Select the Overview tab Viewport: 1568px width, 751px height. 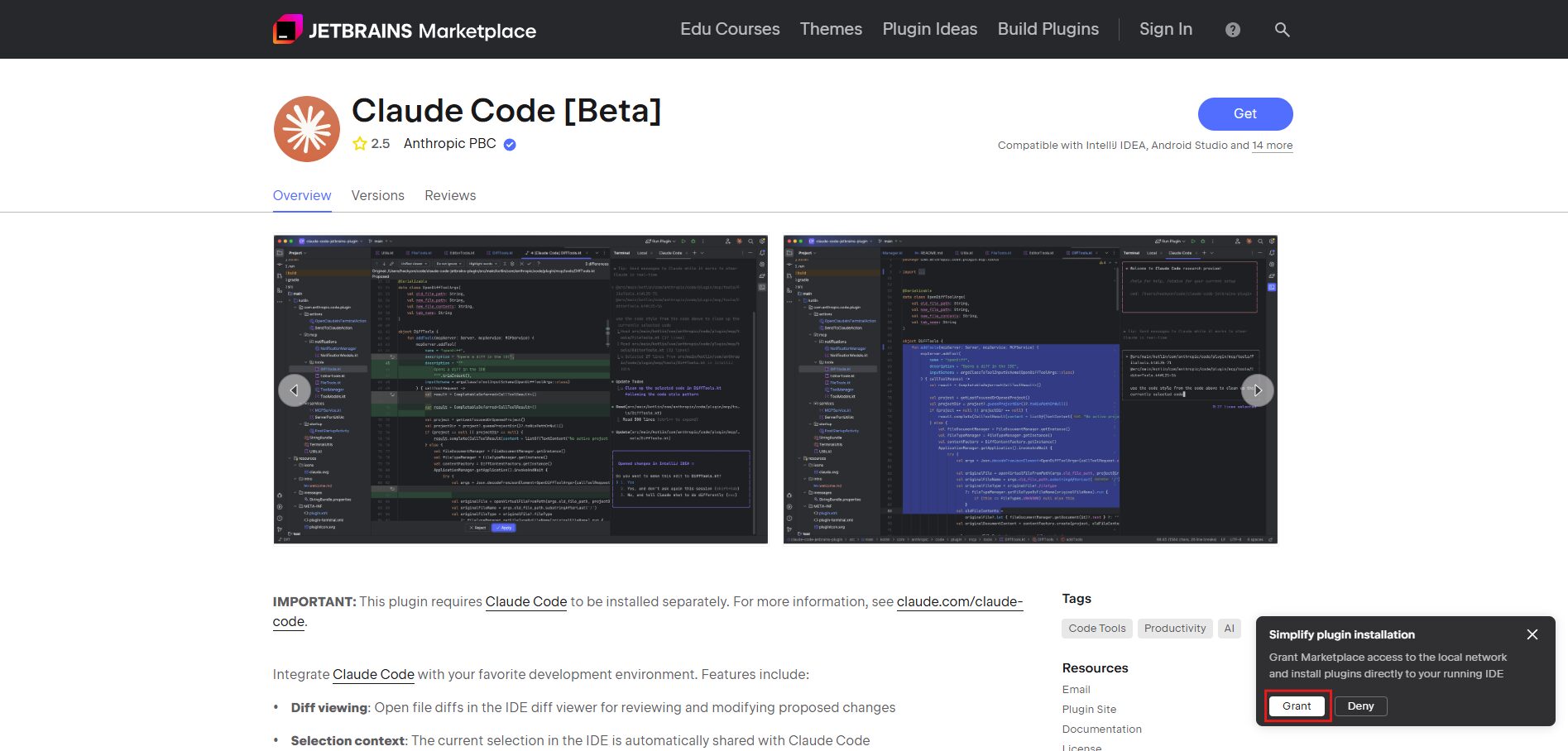point(302,195)
